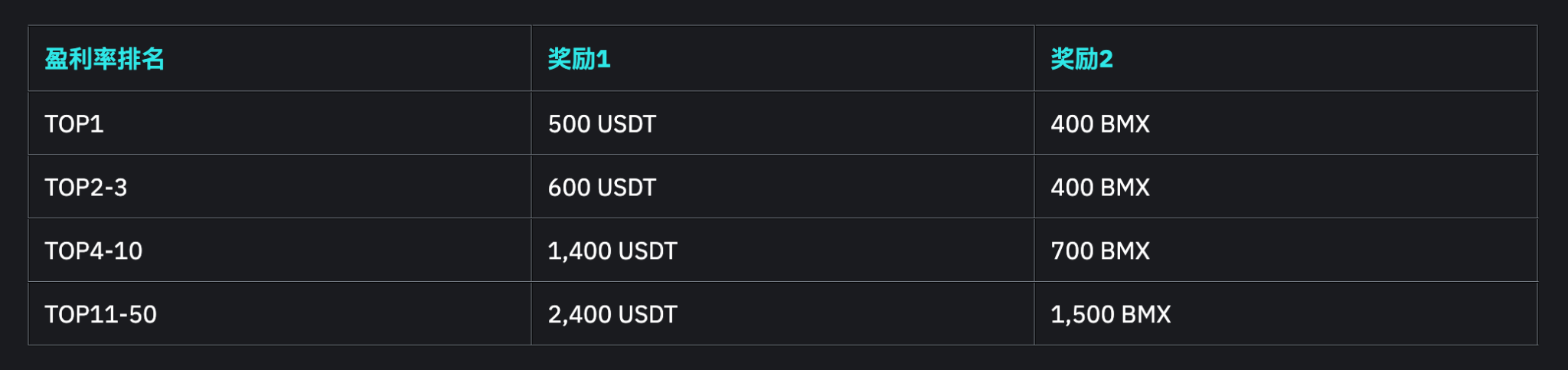Click the 奖励2 column header
Viewport: 1568px width, 370px height.
[x=1081, y=59]
